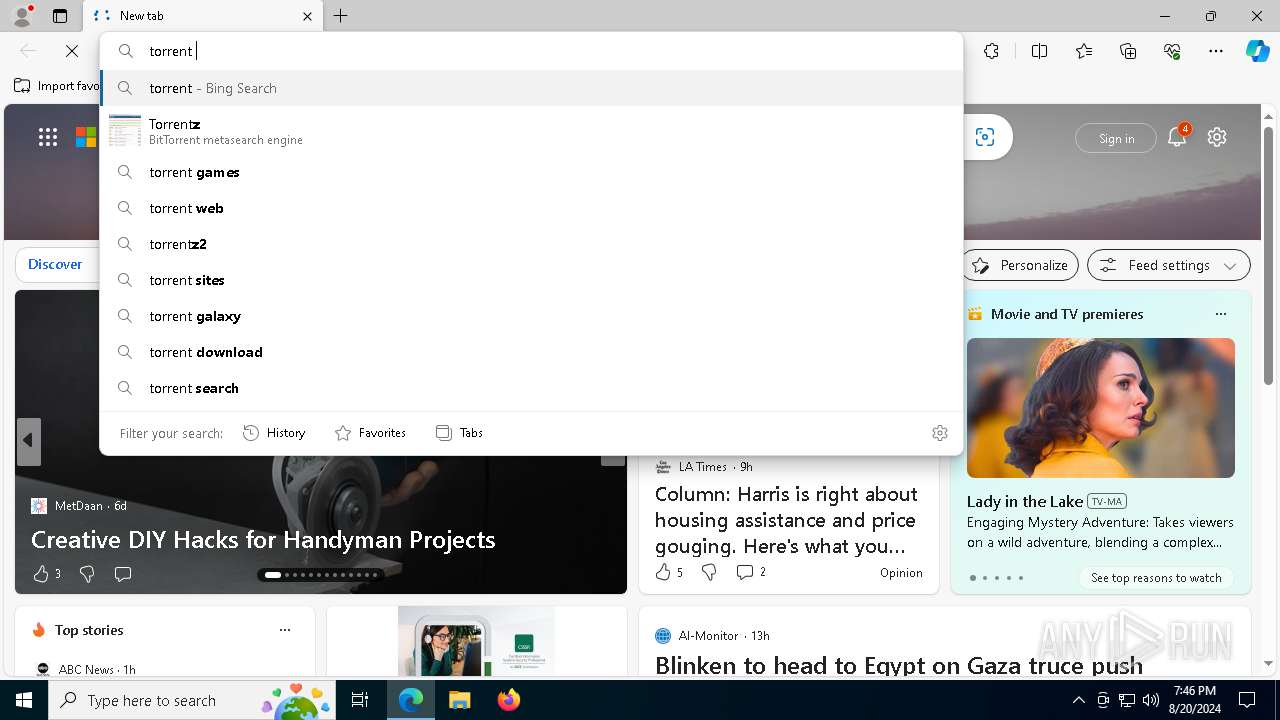Screen dimensions: 1280x720
Task: Open the Action Center notifications
Action: tap(1247, 700)
